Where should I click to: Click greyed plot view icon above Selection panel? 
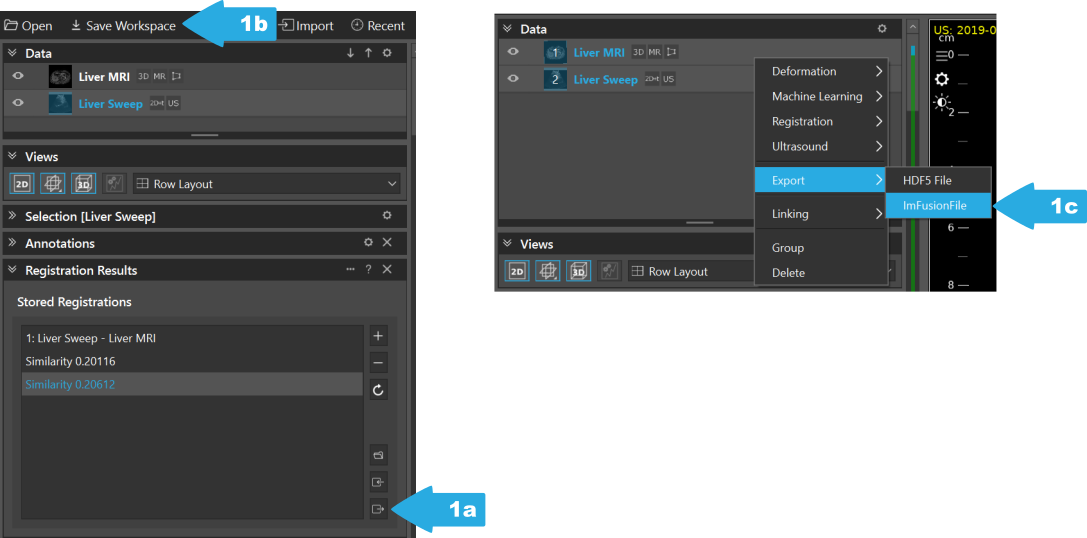114,184
